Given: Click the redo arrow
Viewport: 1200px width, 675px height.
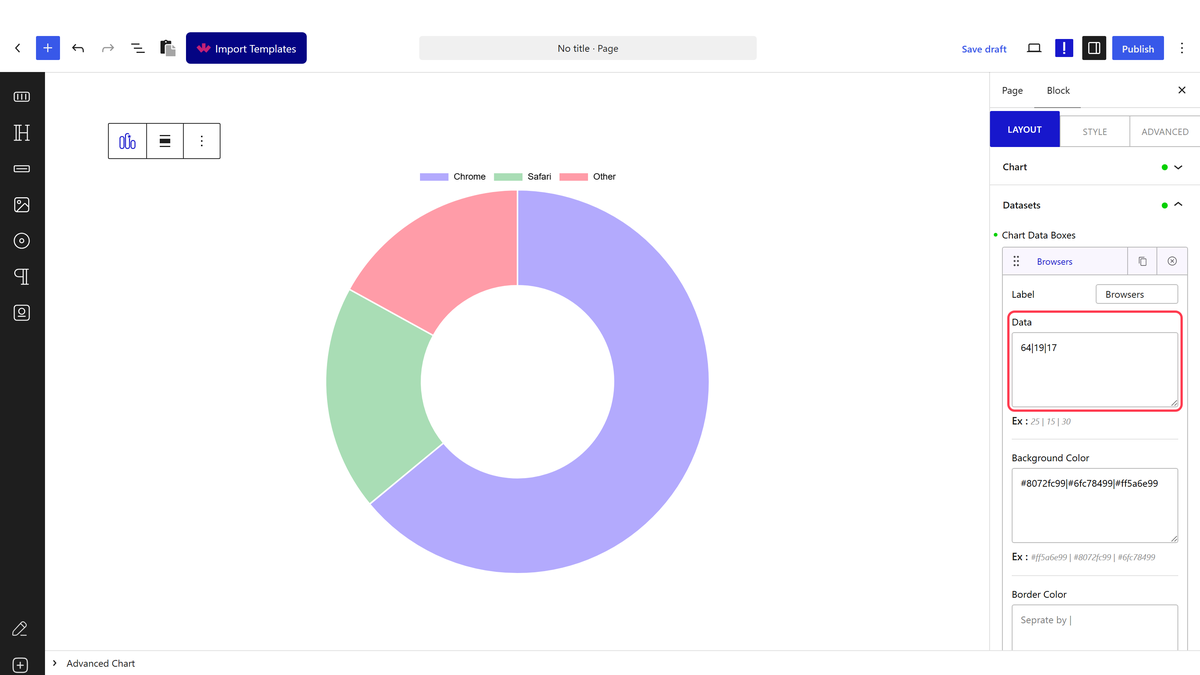Looking at the screenshot, I should 108,48.
